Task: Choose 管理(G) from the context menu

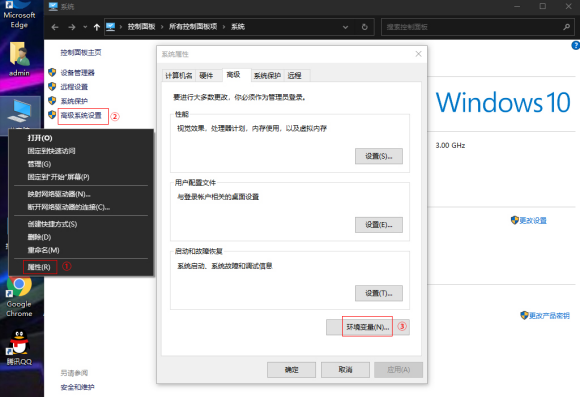Action: pyautogui.click(x=81, y=164)
